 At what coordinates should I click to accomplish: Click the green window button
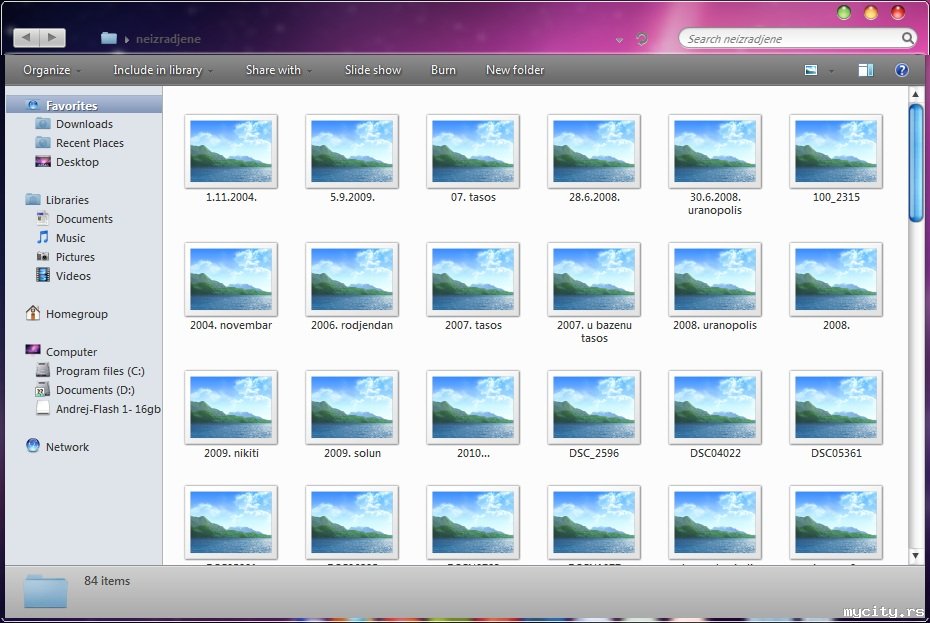pos(843,12)
